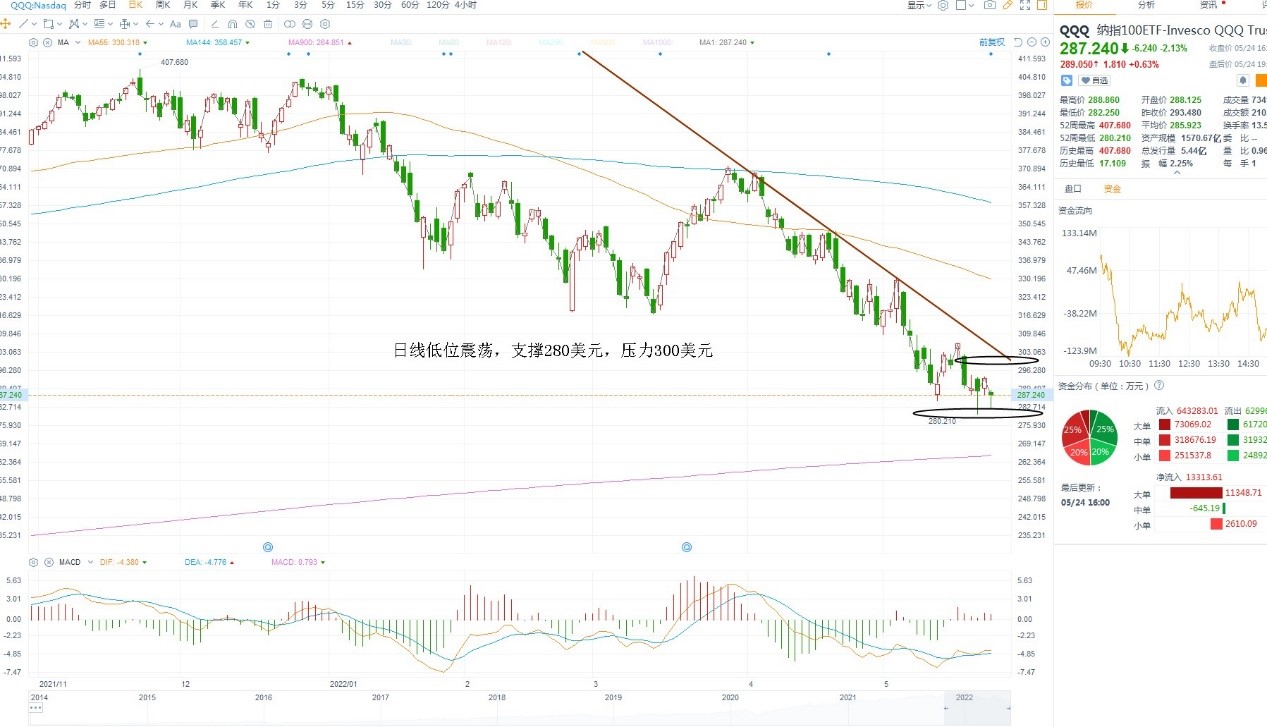Click 2018 on the bottom timeline navigator

[x=497, y=697]
